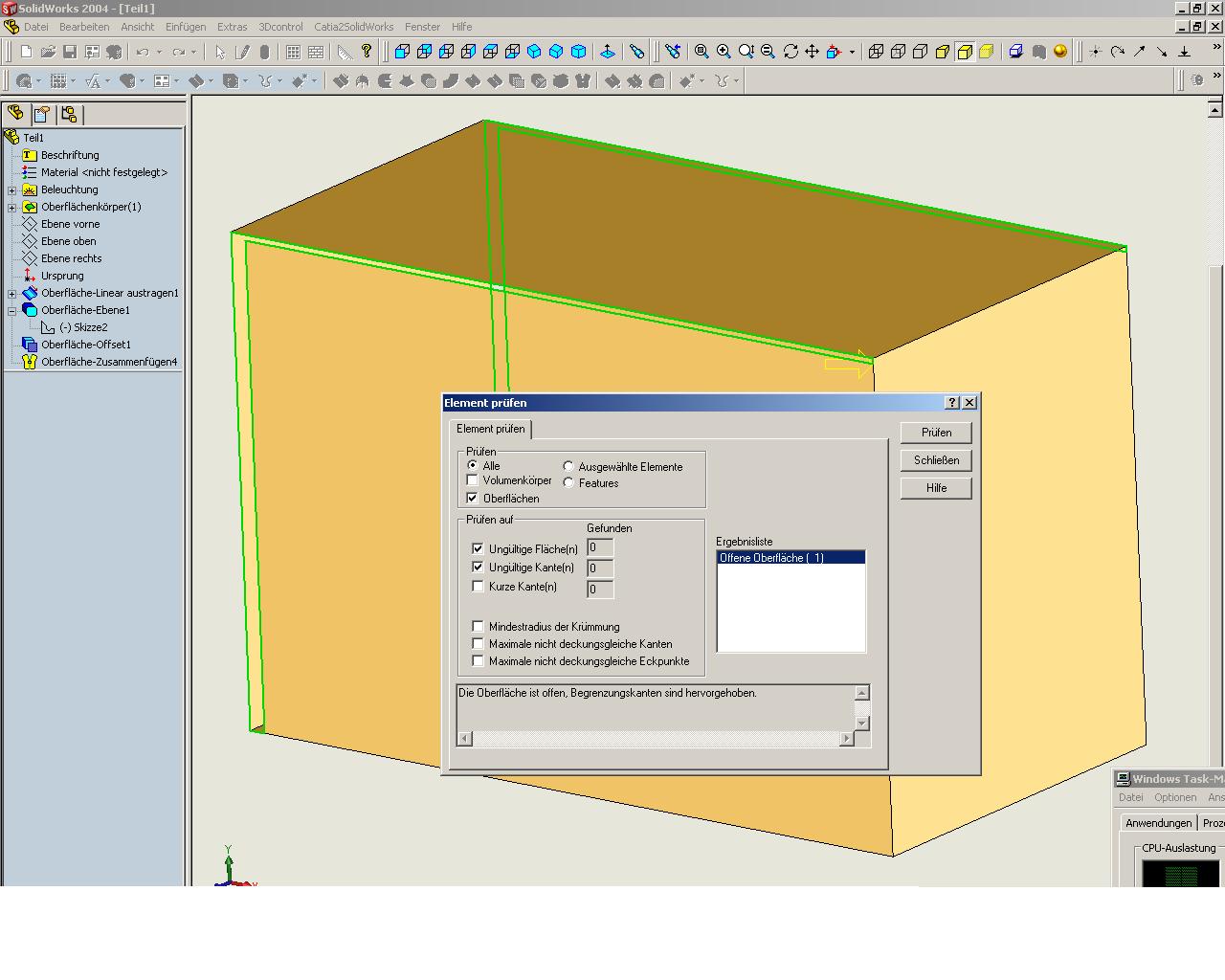Open the Extras menu
The height and width of the screenshot is (980, 1225).
(232, 27)
